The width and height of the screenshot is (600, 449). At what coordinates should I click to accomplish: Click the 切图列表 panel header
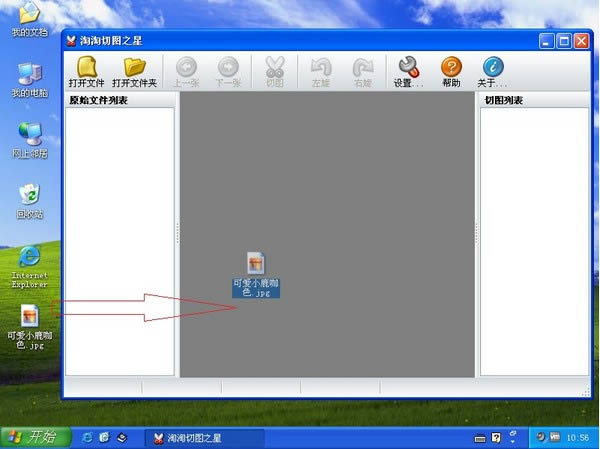(x=534, y=100)
